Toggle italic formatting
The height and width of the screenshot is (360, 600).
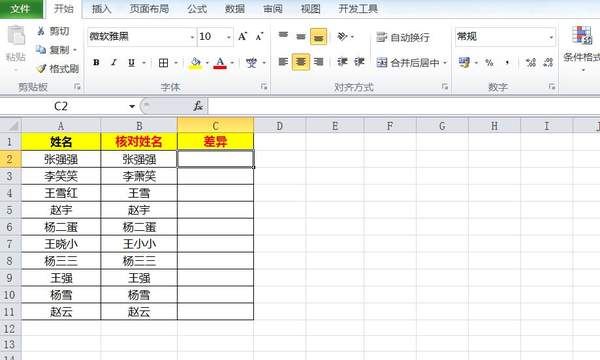(114, 63)
